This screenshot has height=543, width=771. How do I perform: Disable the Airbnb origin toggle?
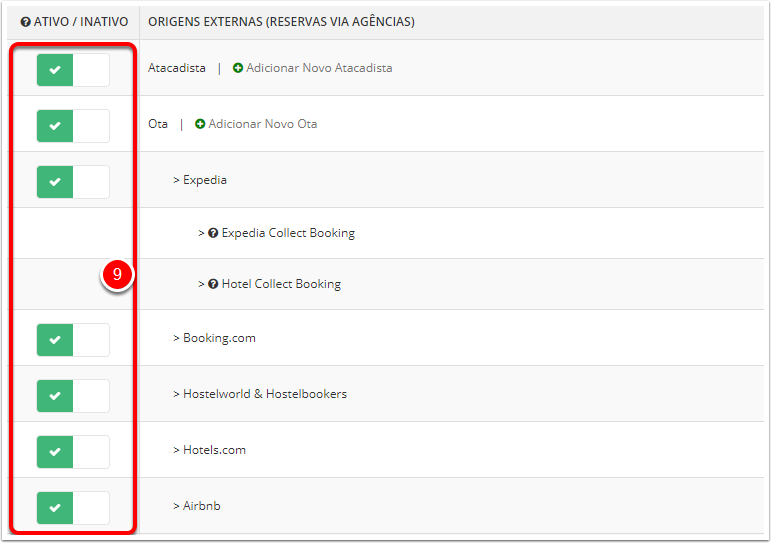click(x=73, y=508)
